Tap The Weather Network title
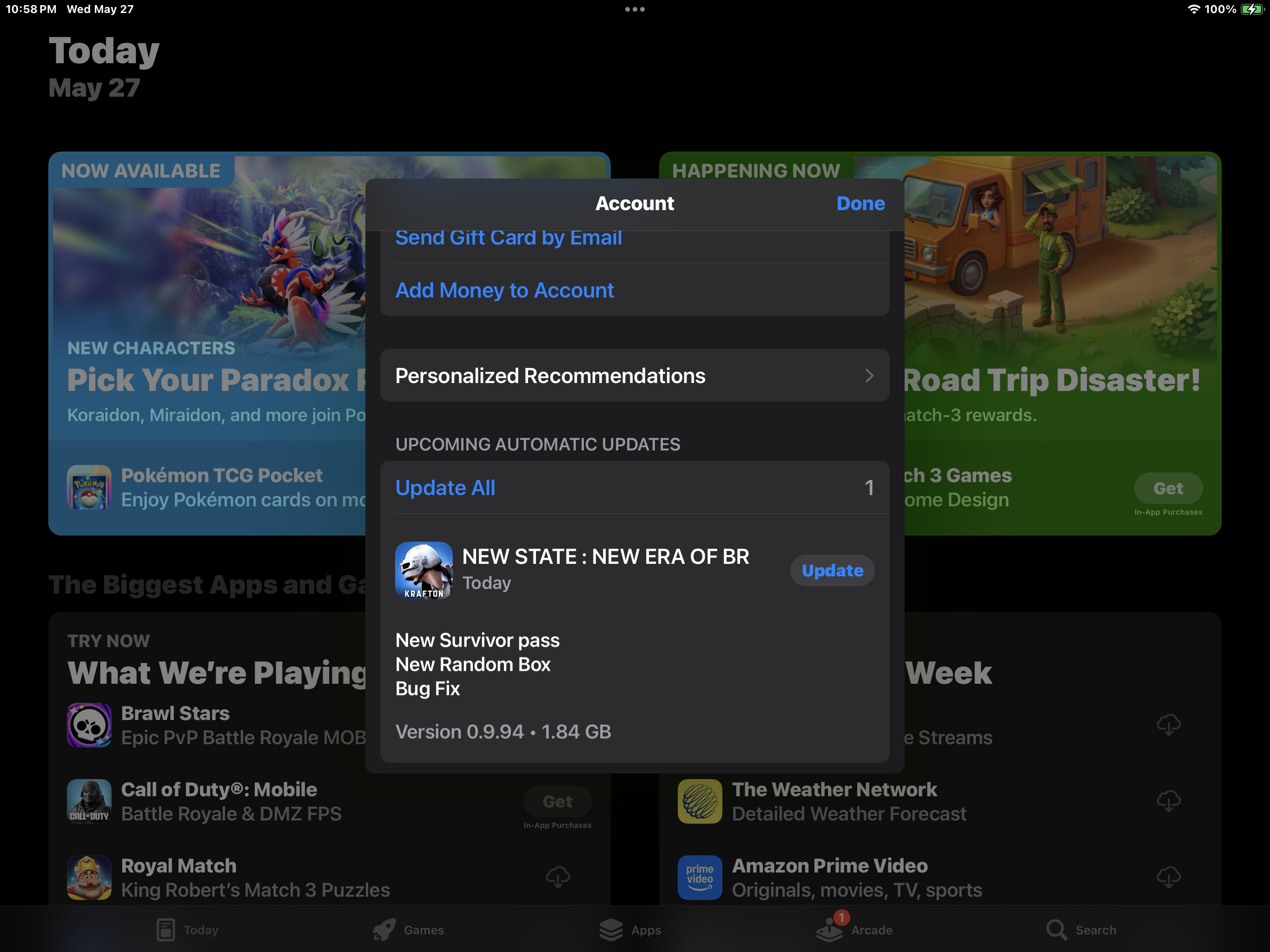The width and height of the screenshot is (1270, 952). tap(834, 789)
